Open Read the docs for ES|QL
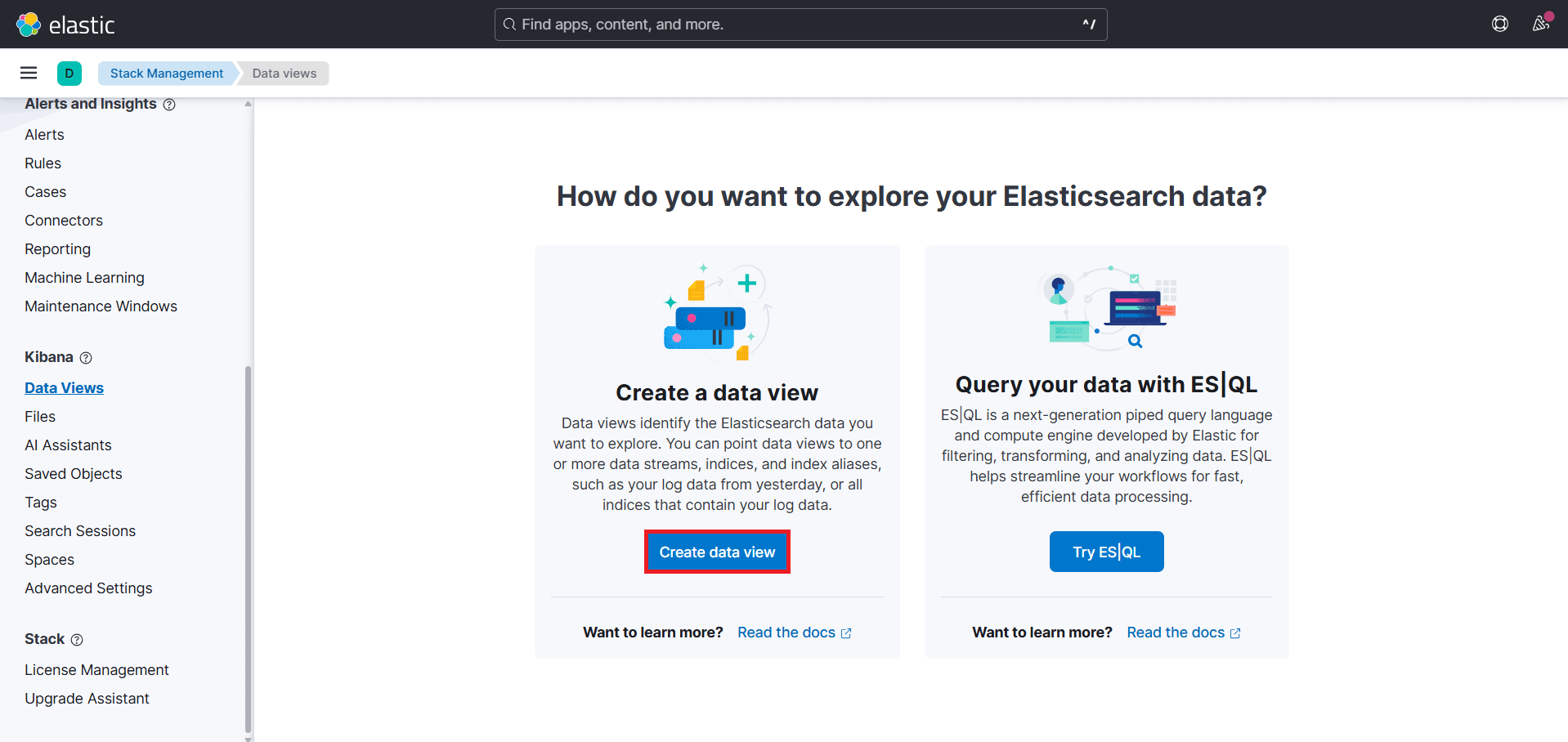 [x=1176, y=632]
